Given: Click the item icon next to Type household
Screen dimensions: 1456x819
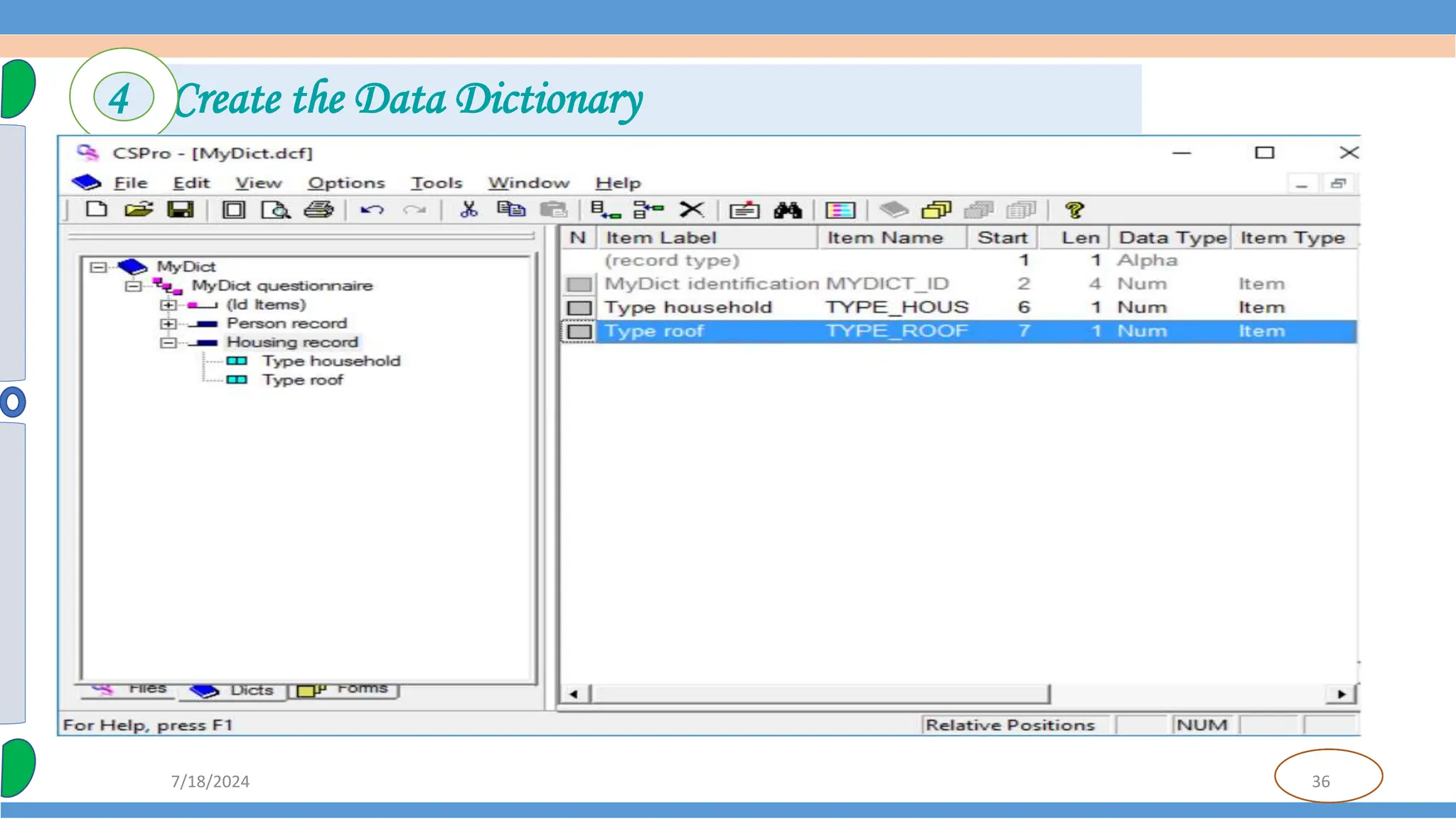Looking at the screenshot, I should [237, 361].
